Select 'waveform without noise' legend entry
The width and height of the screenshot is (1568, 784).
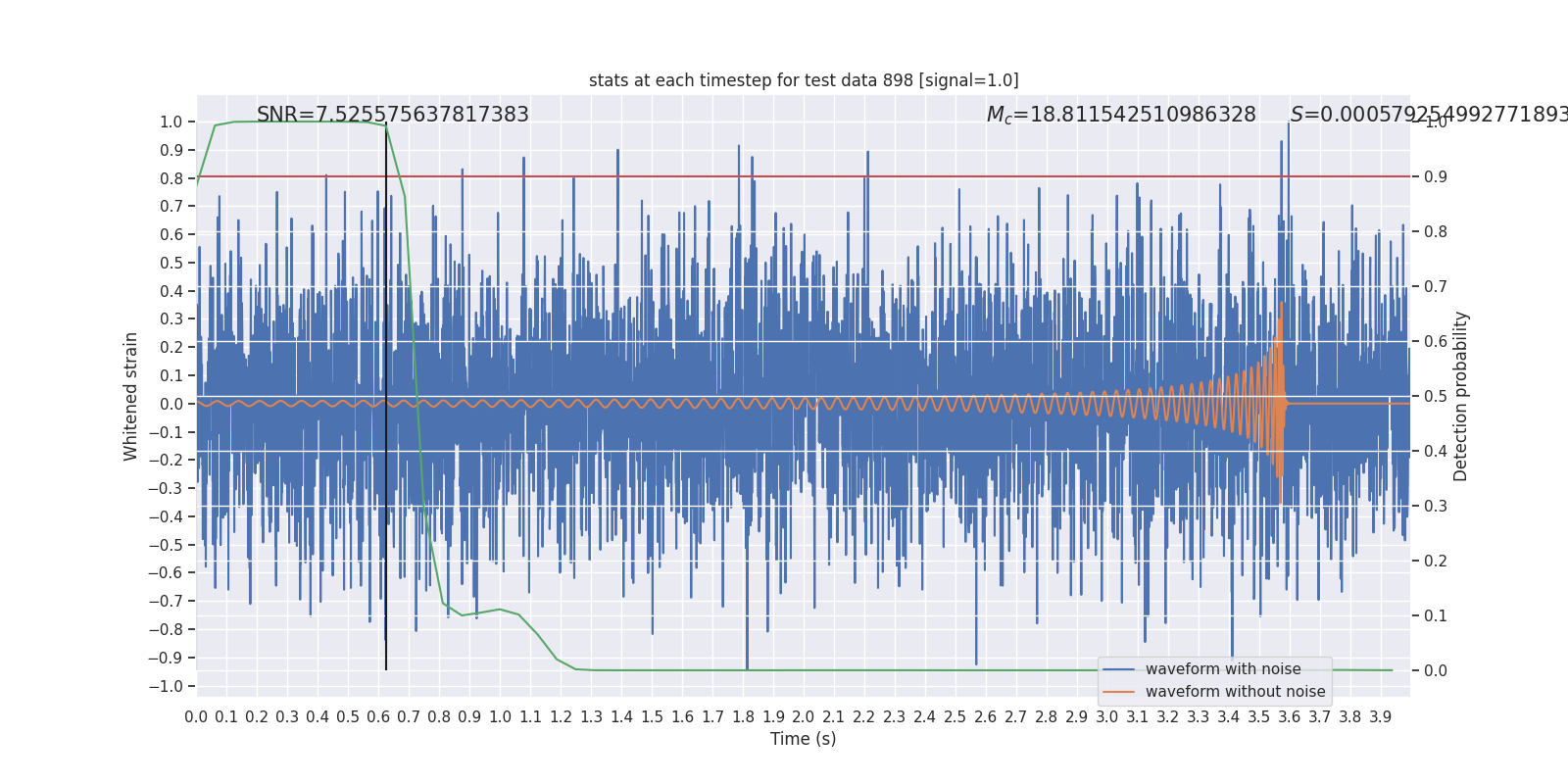pyautogui.click(x=1235, y=692)
